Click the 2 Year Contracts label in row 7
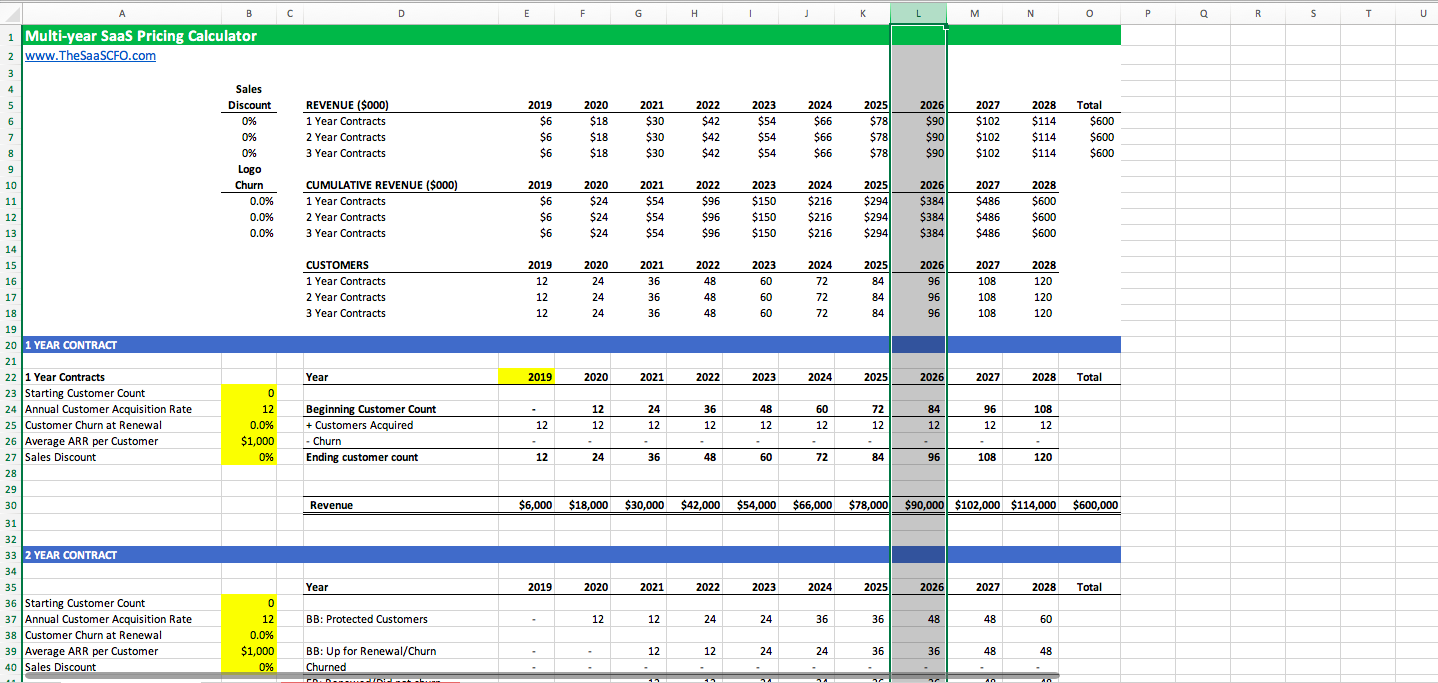Image resolution: width=1438 pixels, height=683 pixels. [345, 137]
